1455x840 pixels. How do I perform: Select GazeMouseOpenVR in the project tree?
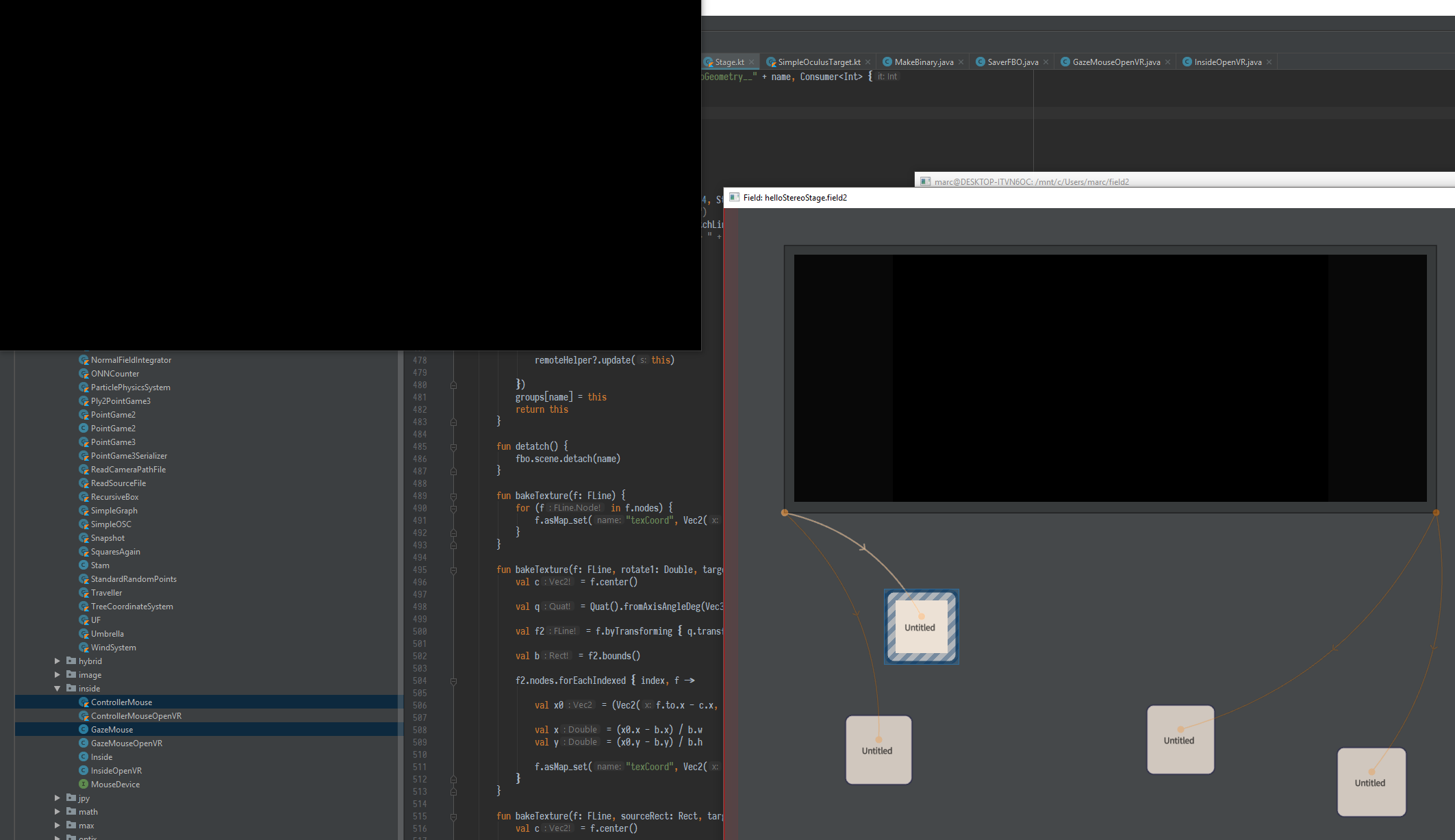coord(127,743)
